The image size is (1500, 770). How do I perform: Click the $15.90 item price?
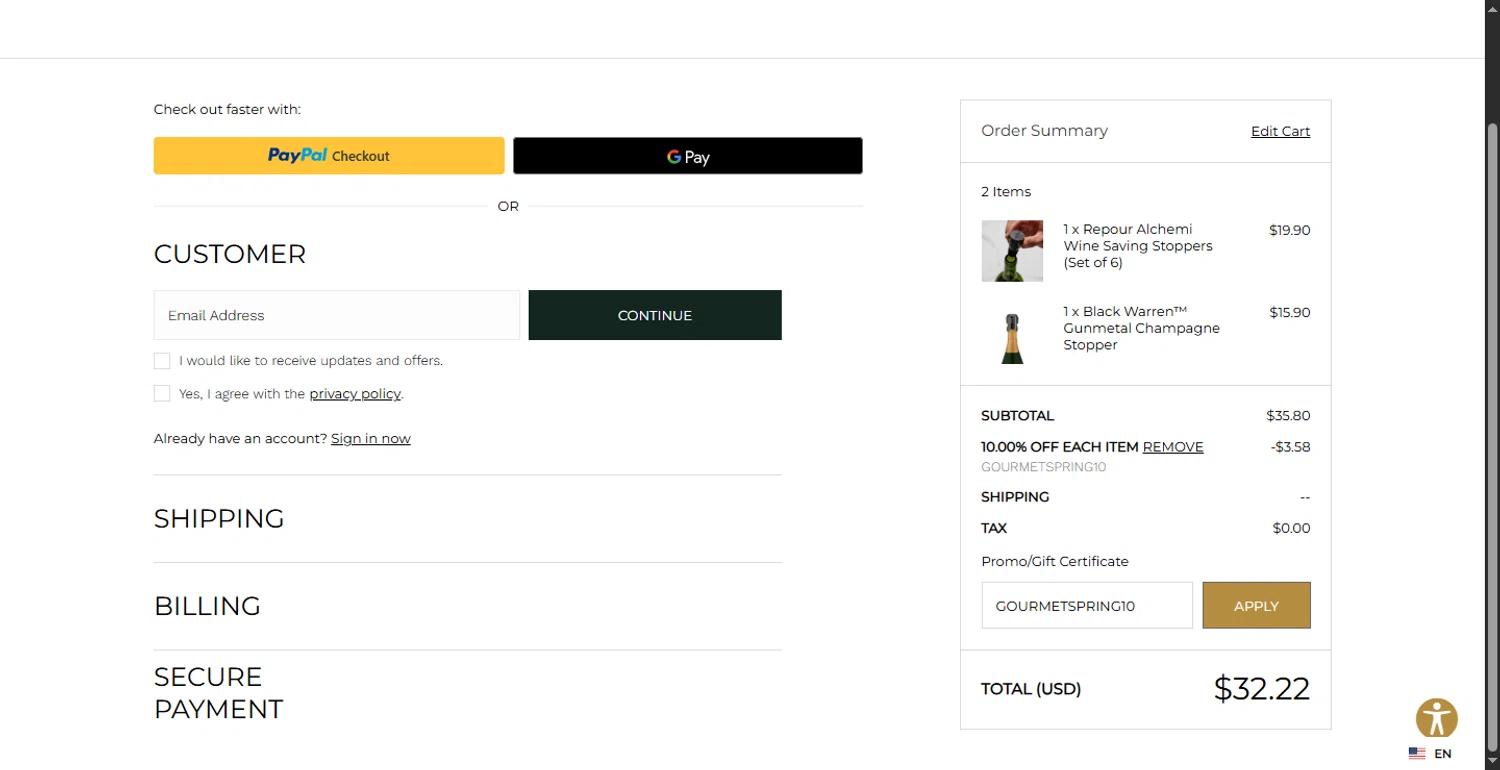point(1290,312)
